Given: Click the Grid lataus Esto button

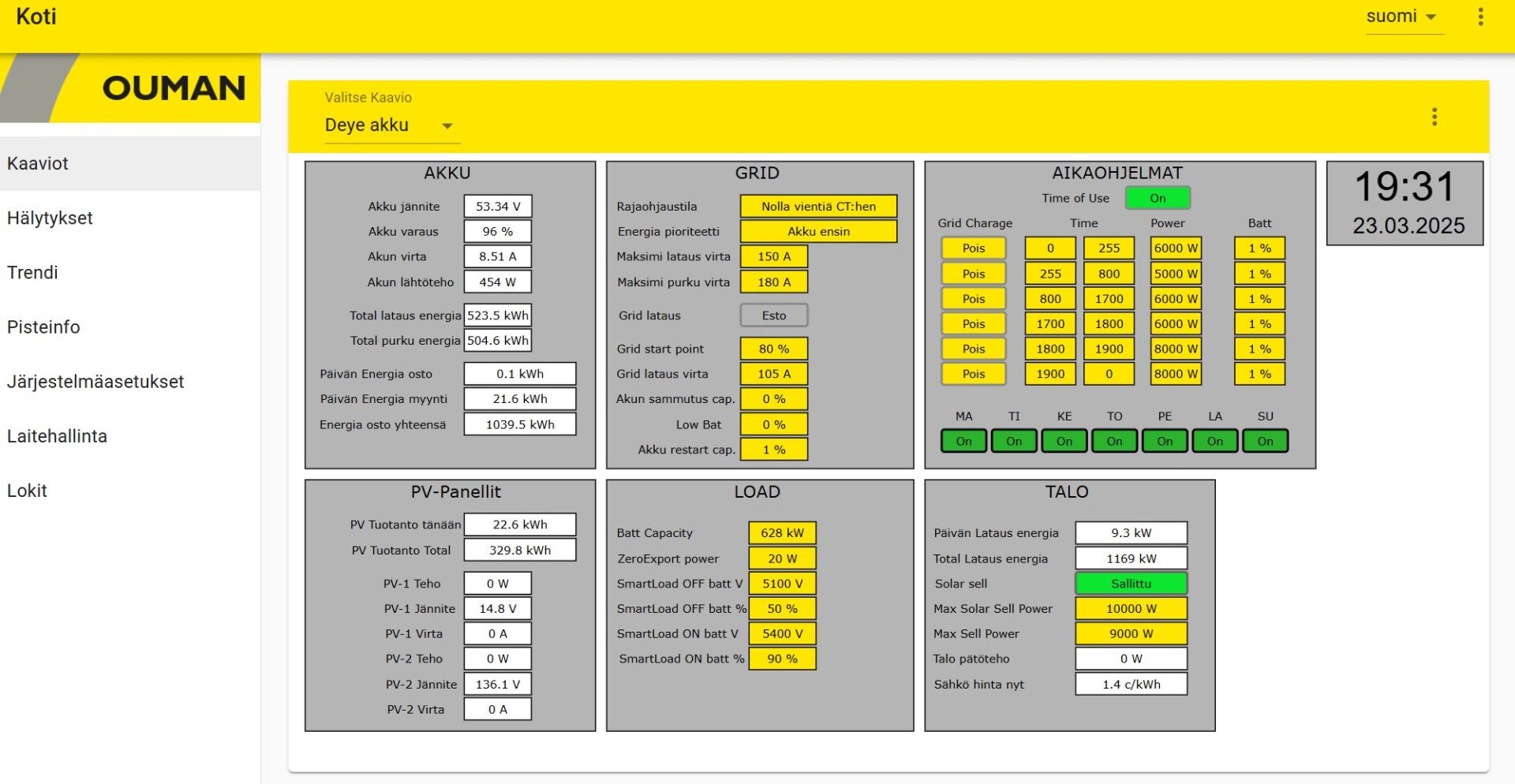Looking at the screenshot, I should (x=773, y=315).
